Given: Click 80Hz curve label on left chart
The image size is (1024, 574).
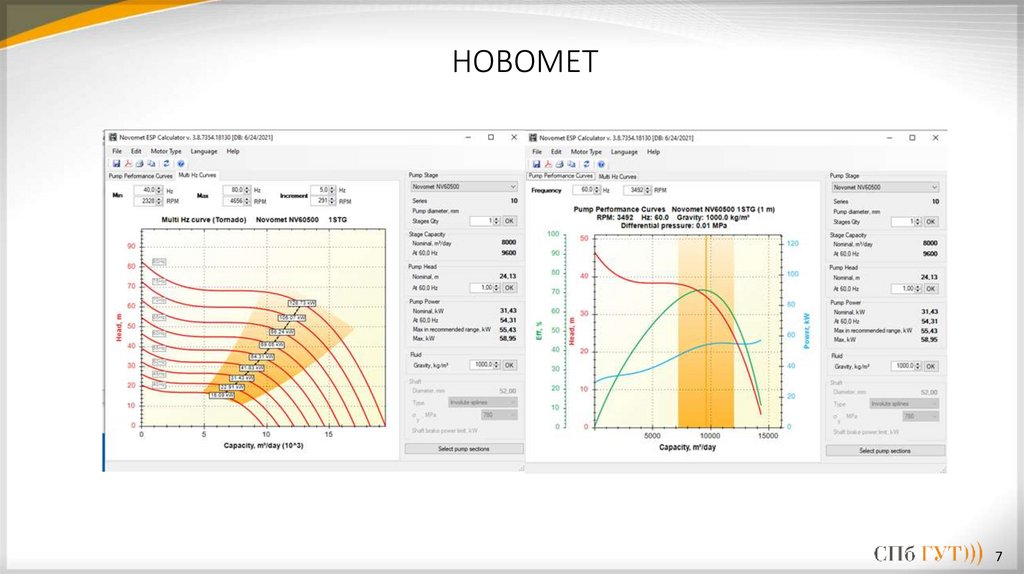Looking at the screenshot, I should click(x=159, y=262).
